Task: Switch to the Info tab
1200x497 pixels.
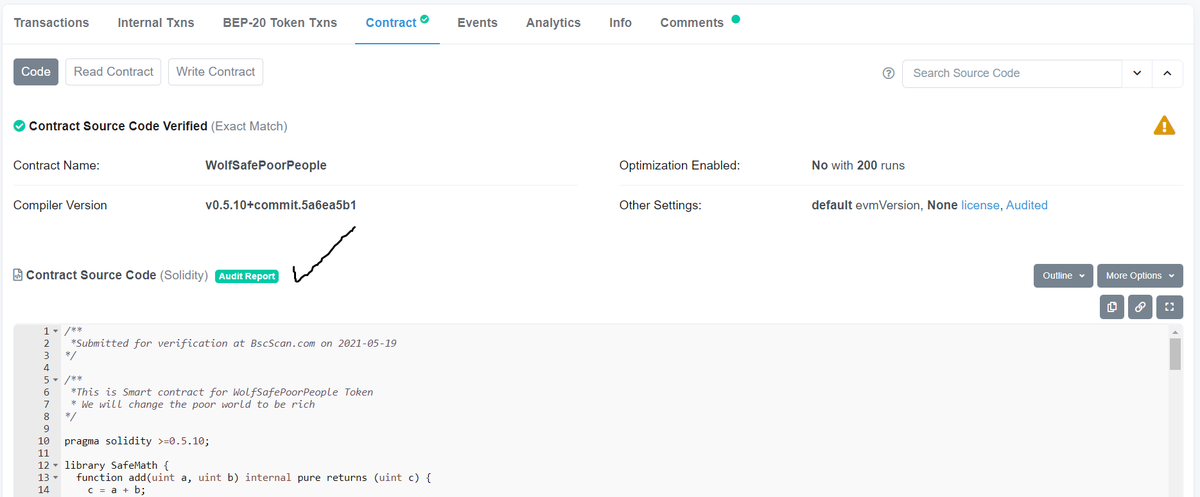Action: coord(620,22)
